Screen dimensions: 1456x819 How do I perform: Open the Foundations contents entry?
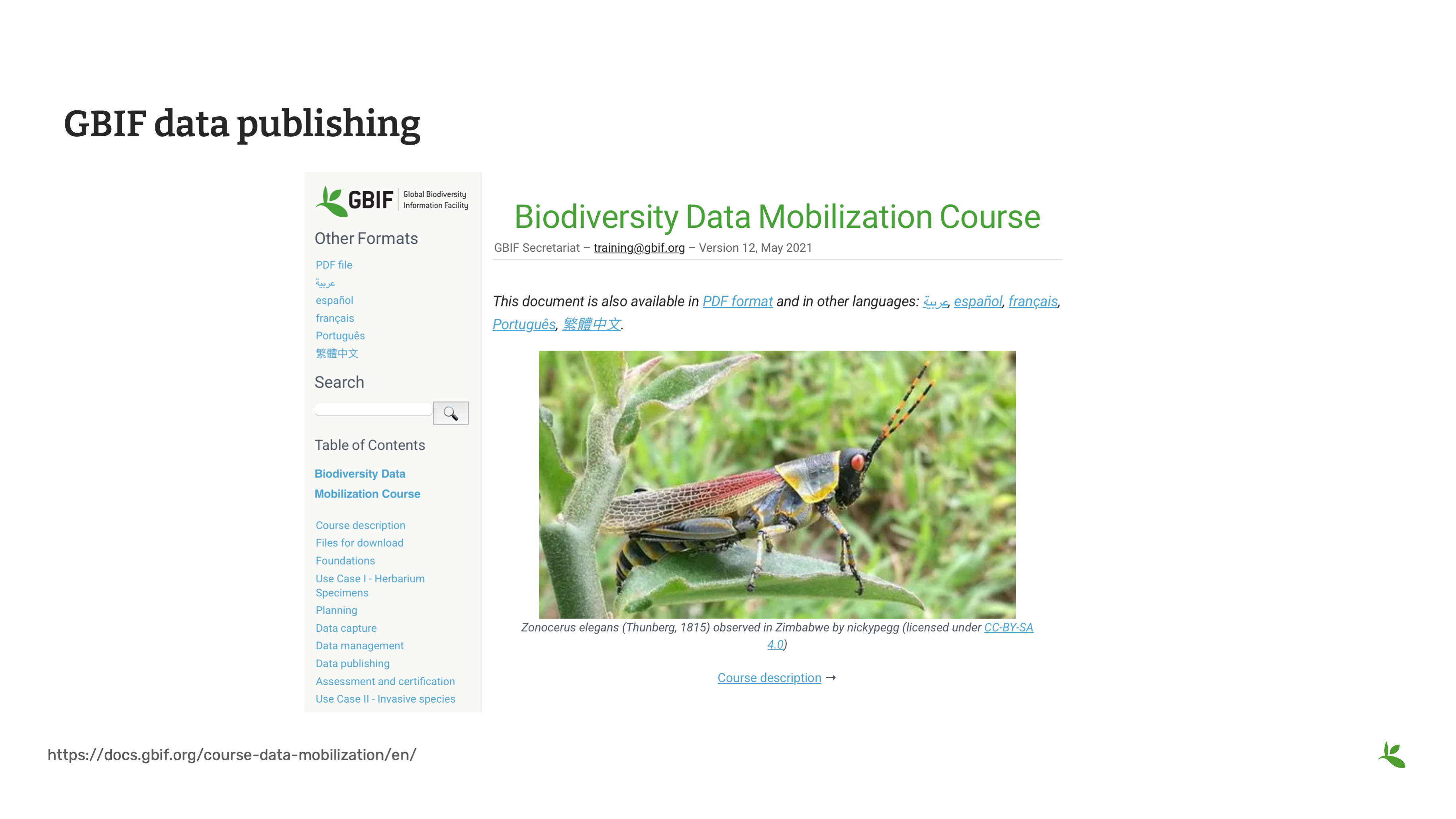[x=345, y=561]
